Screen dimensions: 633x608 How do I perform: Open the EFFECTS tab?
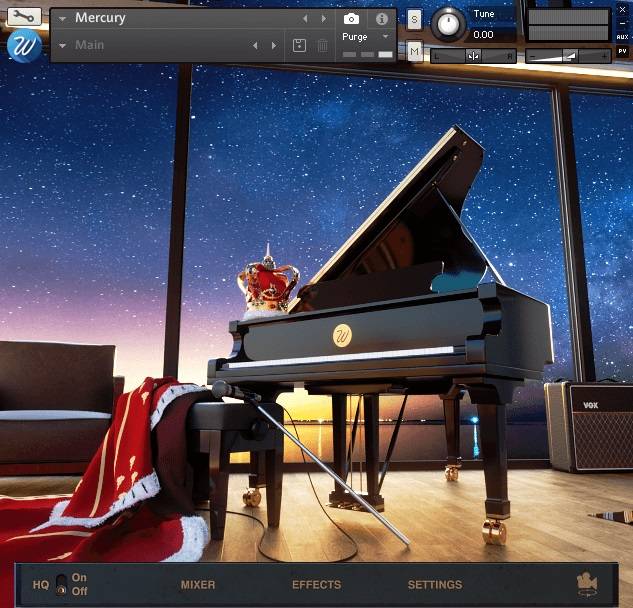pos(316,585)
